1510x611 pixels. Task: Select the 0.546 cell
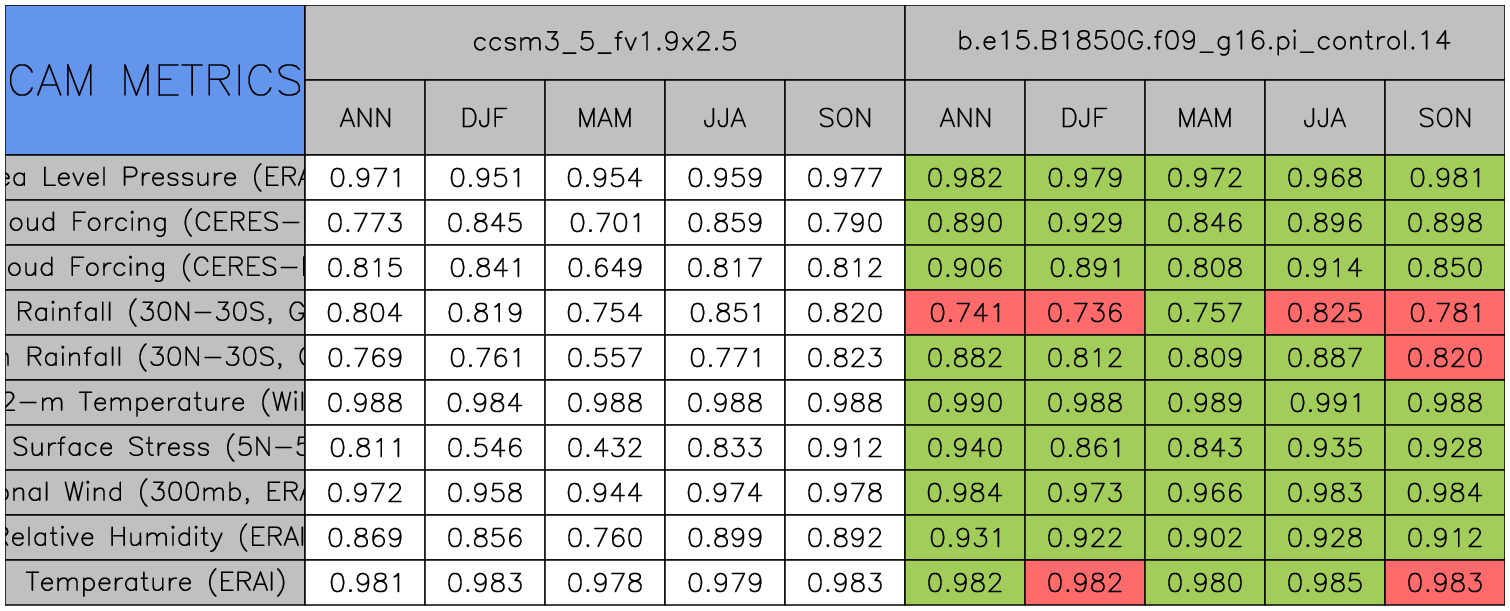[x=485, y=448]
